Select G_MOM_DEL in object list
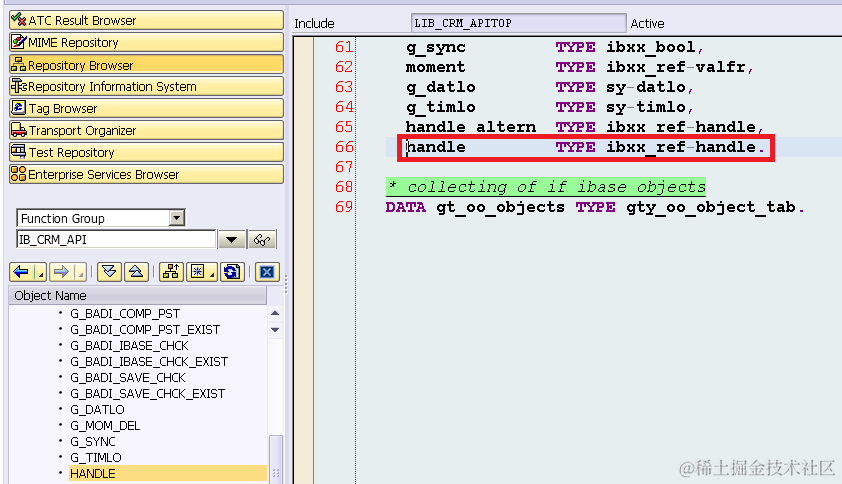The height and width of the screenshot is (484, 842). tap(105, 426)
